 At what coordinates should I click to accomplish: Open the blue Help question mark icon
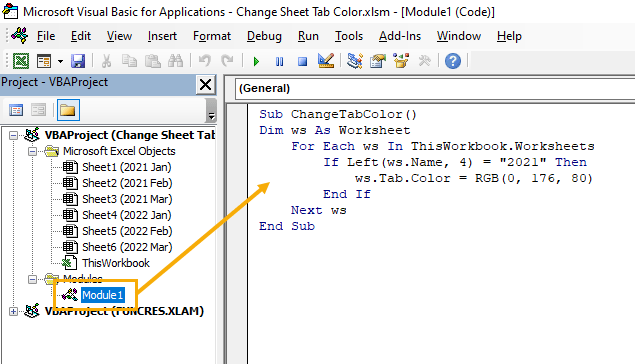pos(453,61)
